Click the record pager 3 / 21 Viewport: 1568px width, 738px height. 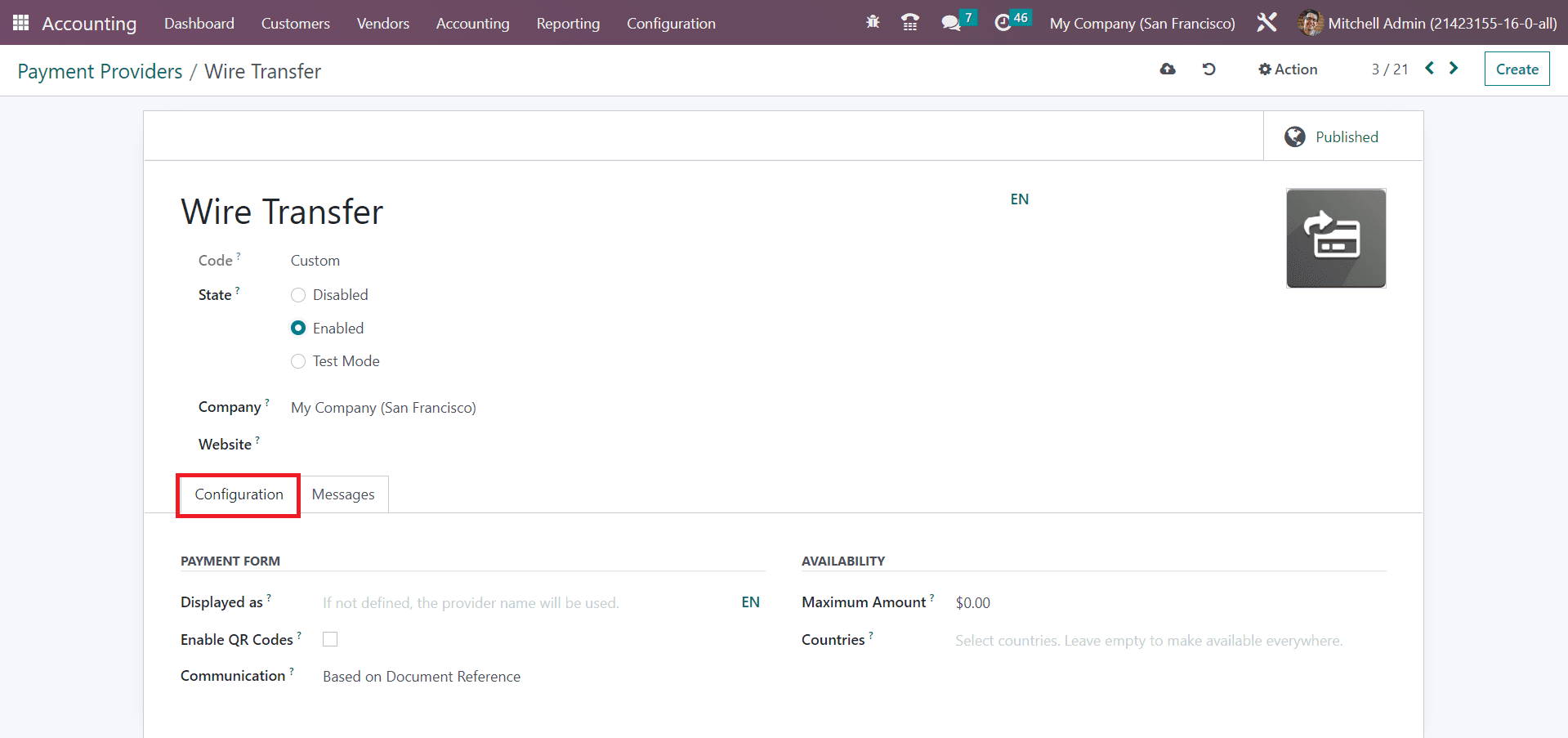[x=1390, y=69]
